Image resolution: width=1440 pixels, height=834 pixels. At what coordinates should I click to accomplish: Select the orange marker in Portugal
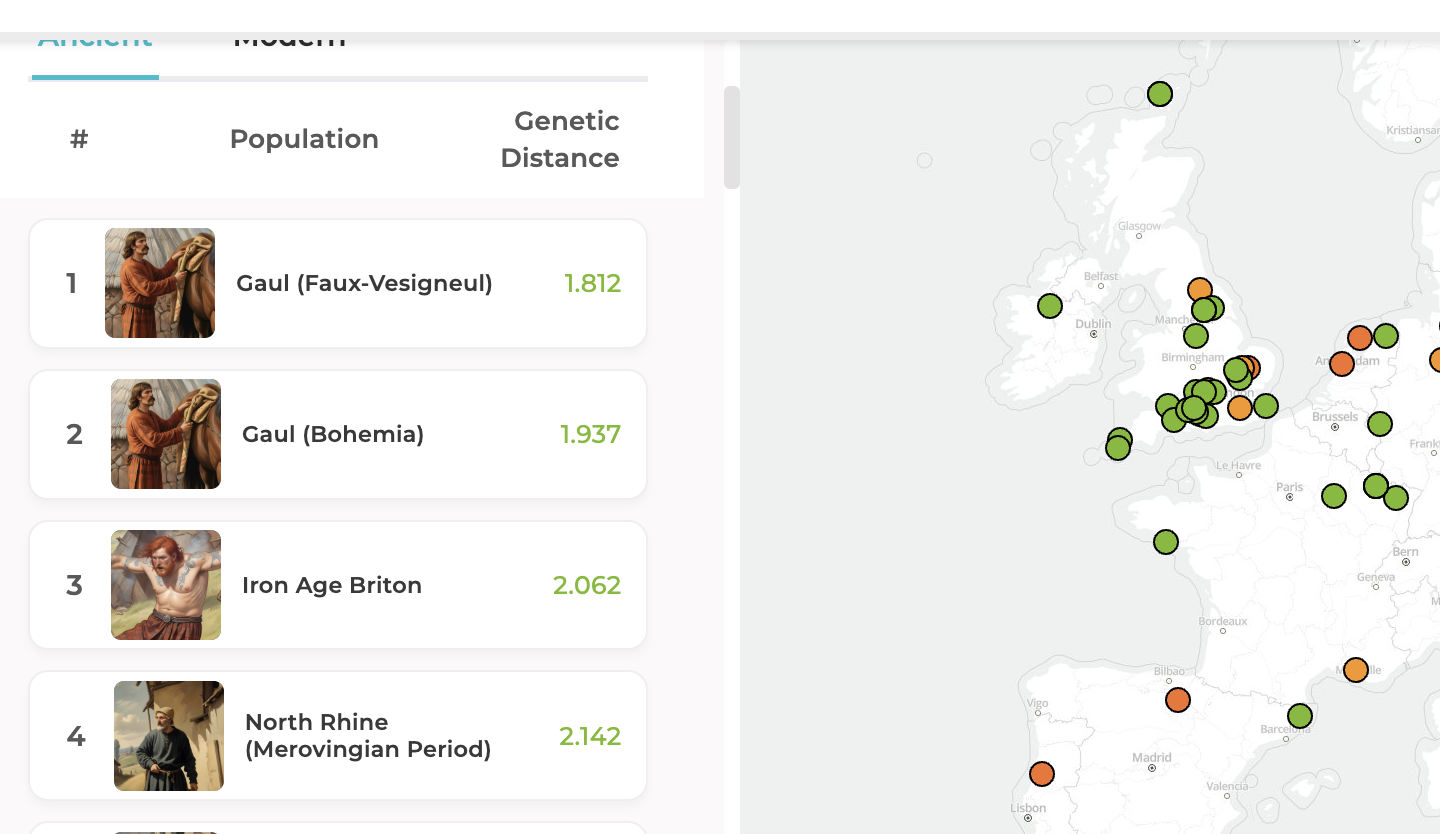(x=1042, y=774)
